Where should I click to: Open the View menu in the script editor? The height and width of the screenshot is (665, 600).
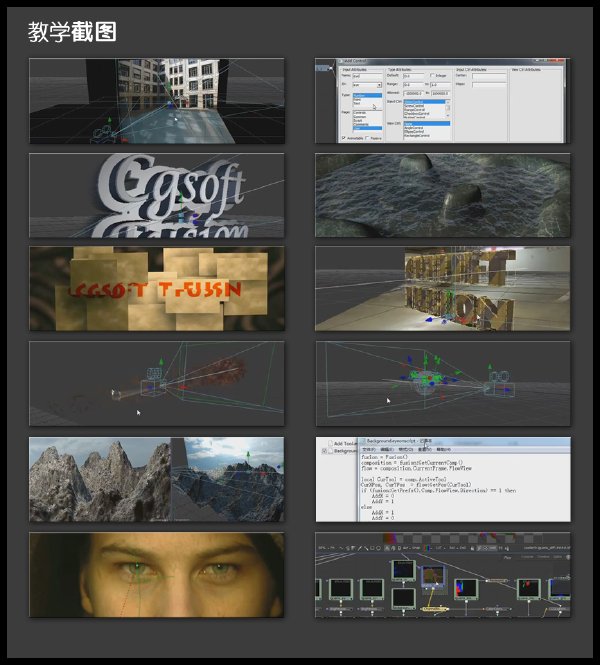[424, 449]
